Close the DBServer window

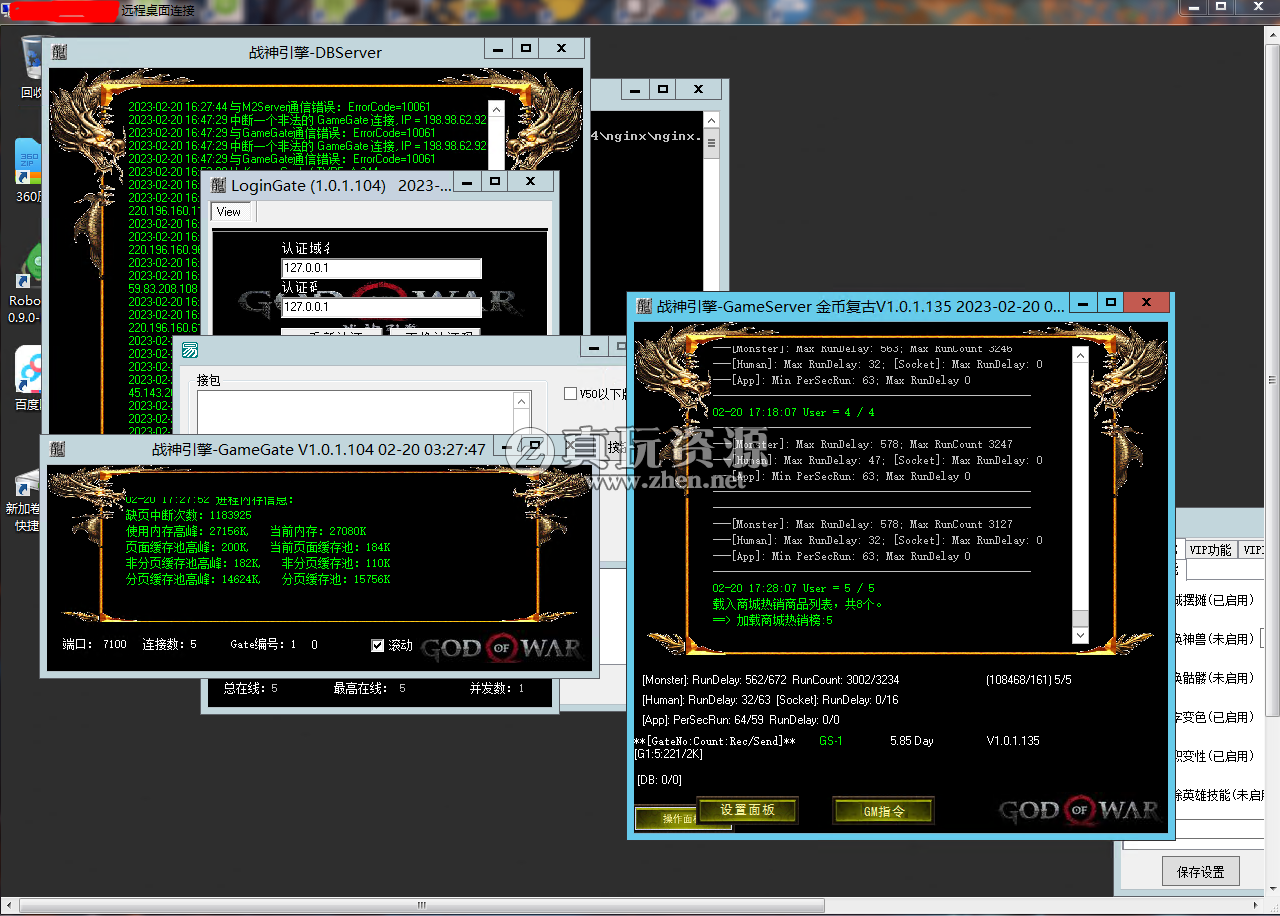tap(562, 48)
